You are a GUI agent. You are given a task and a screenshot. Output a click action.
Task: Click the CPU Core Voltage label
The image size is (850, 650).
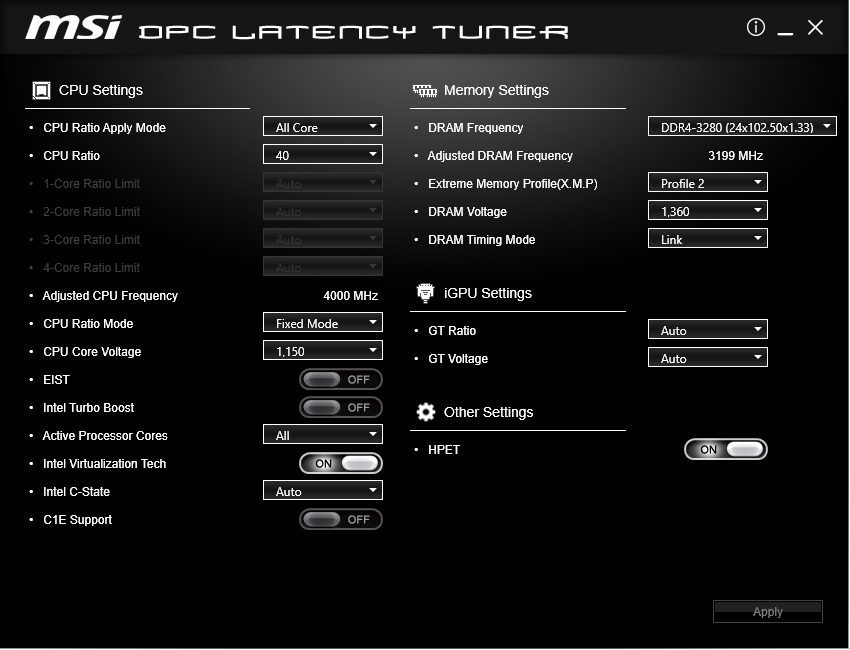(x=92, y=351)
